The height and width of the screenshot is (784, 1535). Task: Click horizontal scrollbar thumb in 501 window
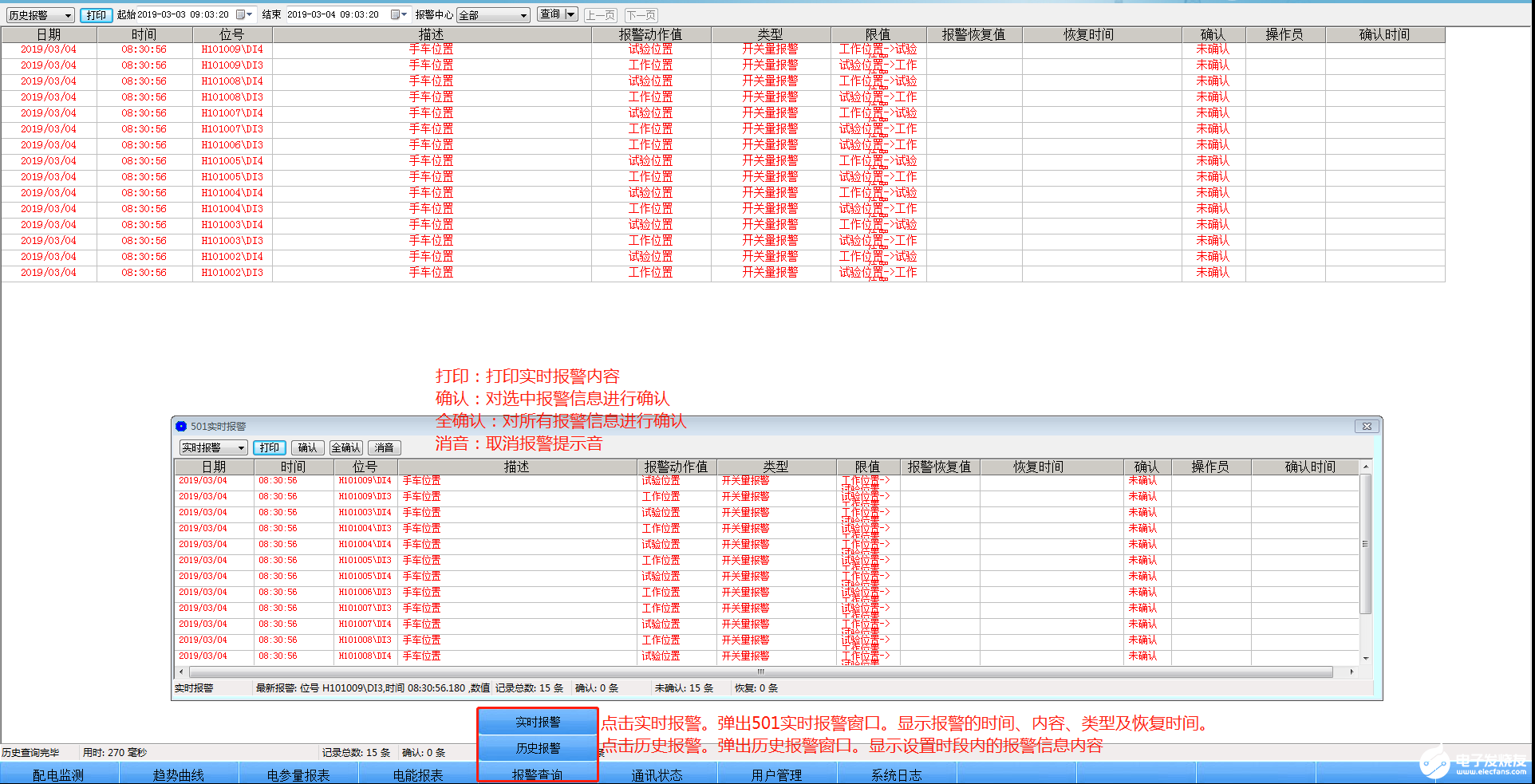click(760, 672)
